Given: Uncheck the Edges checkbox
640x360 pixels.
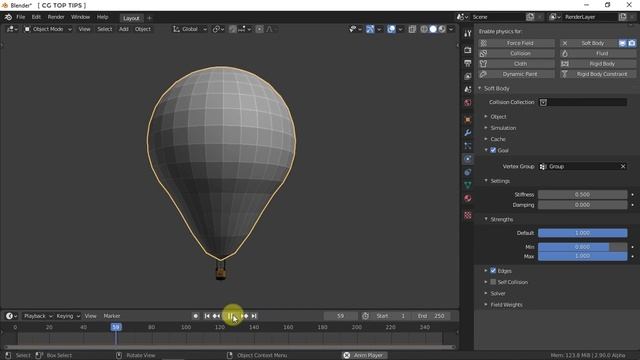Looking at the screenshot, I should click(x=493, y=271).
